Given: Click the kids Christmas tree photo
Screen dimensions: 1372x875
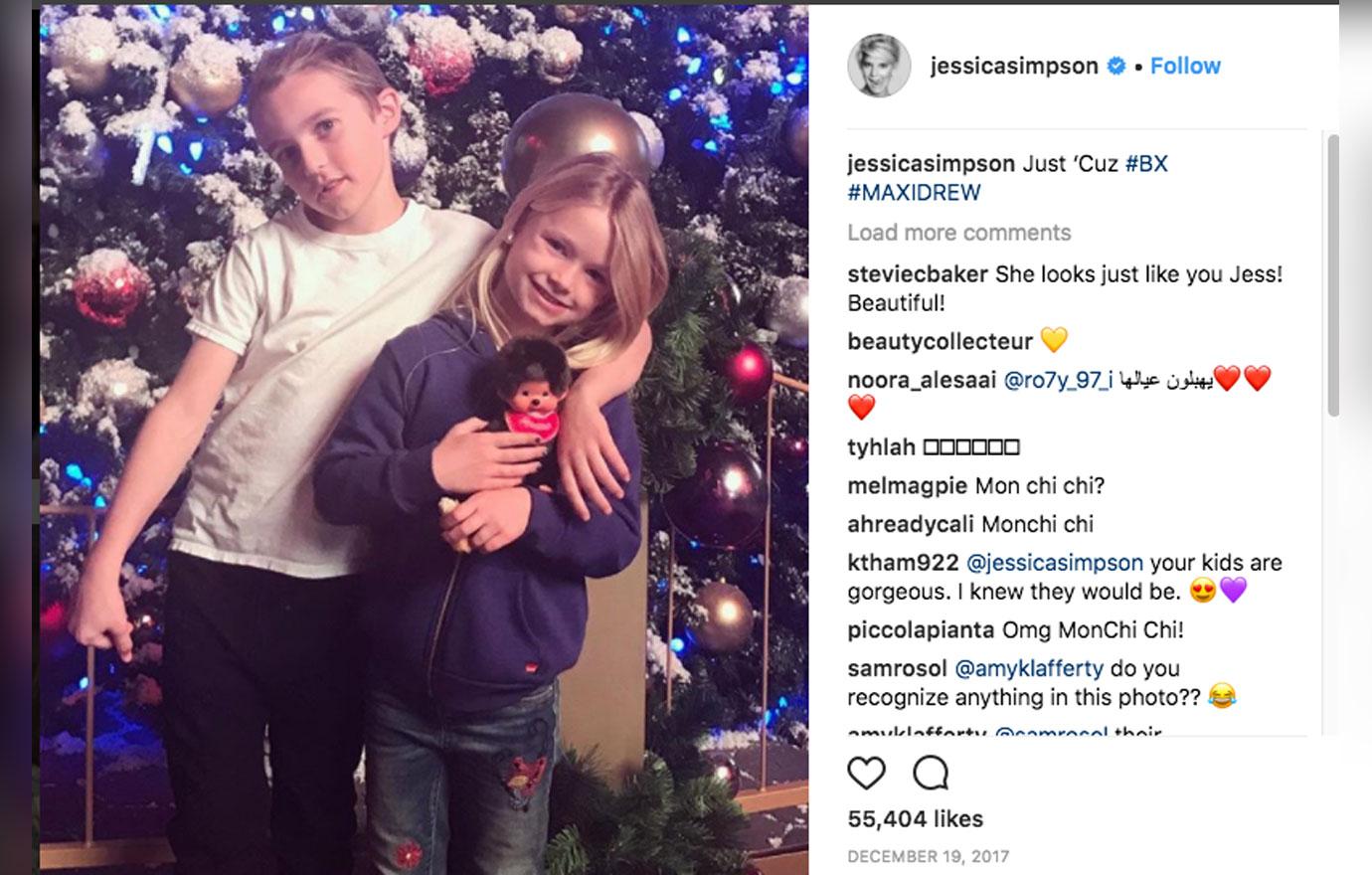Looking at the screenshot, I should pos(425,439).
